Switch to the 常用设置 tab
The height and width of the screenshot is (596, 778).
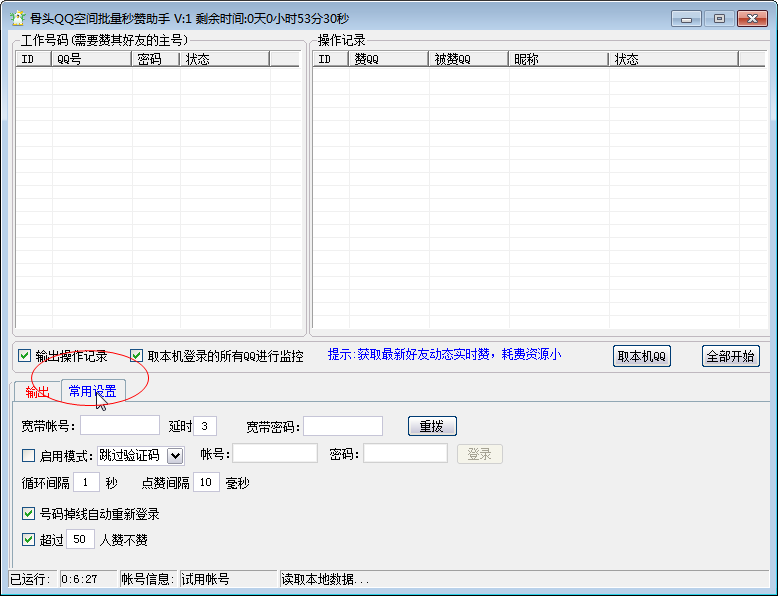pos(93,391)
